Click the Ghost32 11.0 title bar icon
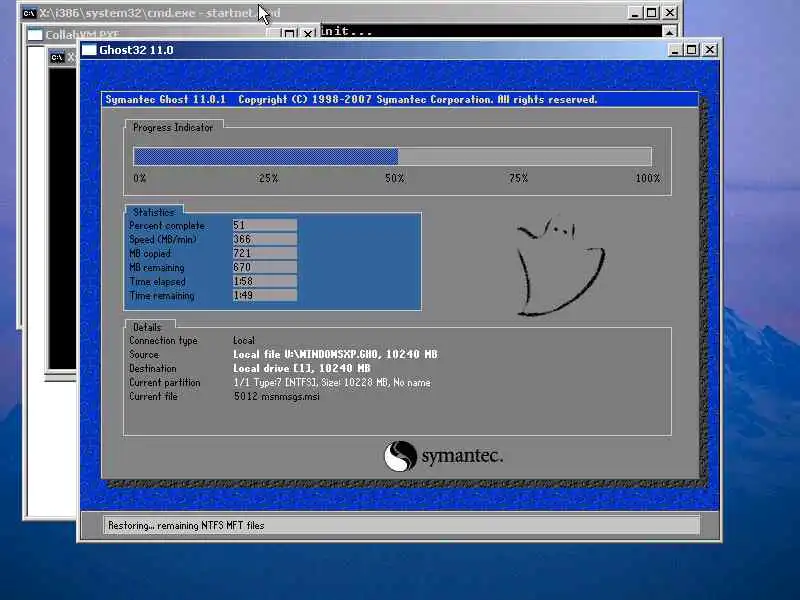Viewport: 800px width, 600px height. pos(89,50)
